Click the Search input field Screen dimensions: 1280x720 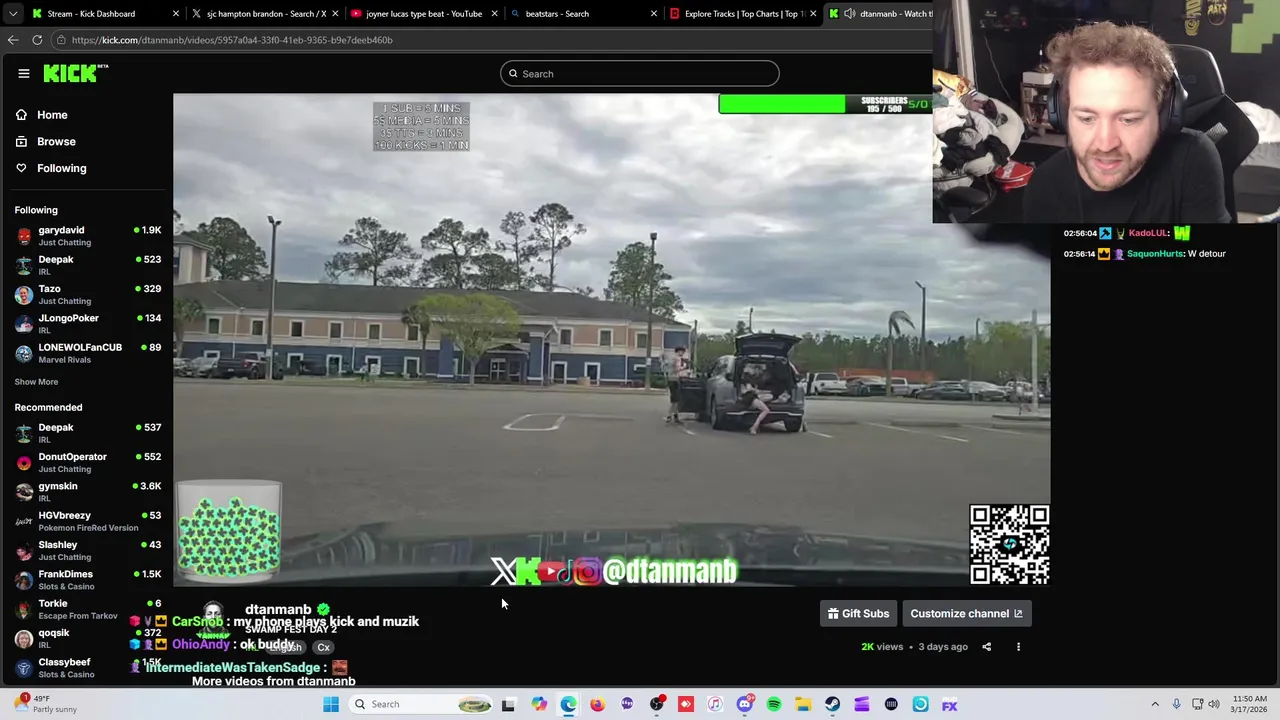(640, 74)
